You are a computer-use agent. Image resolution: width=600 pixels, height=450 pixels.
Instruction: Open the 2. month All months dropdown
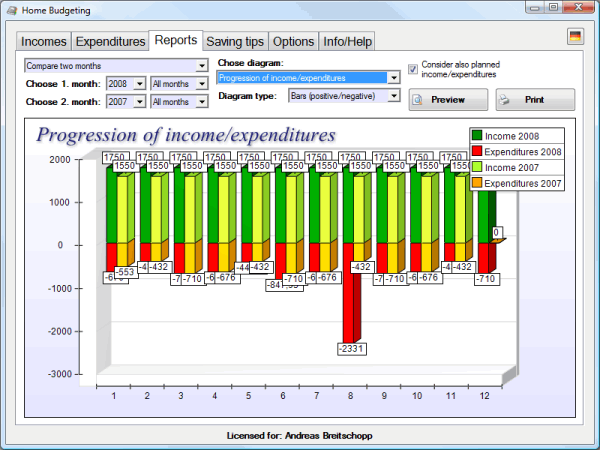pos(202,101)
